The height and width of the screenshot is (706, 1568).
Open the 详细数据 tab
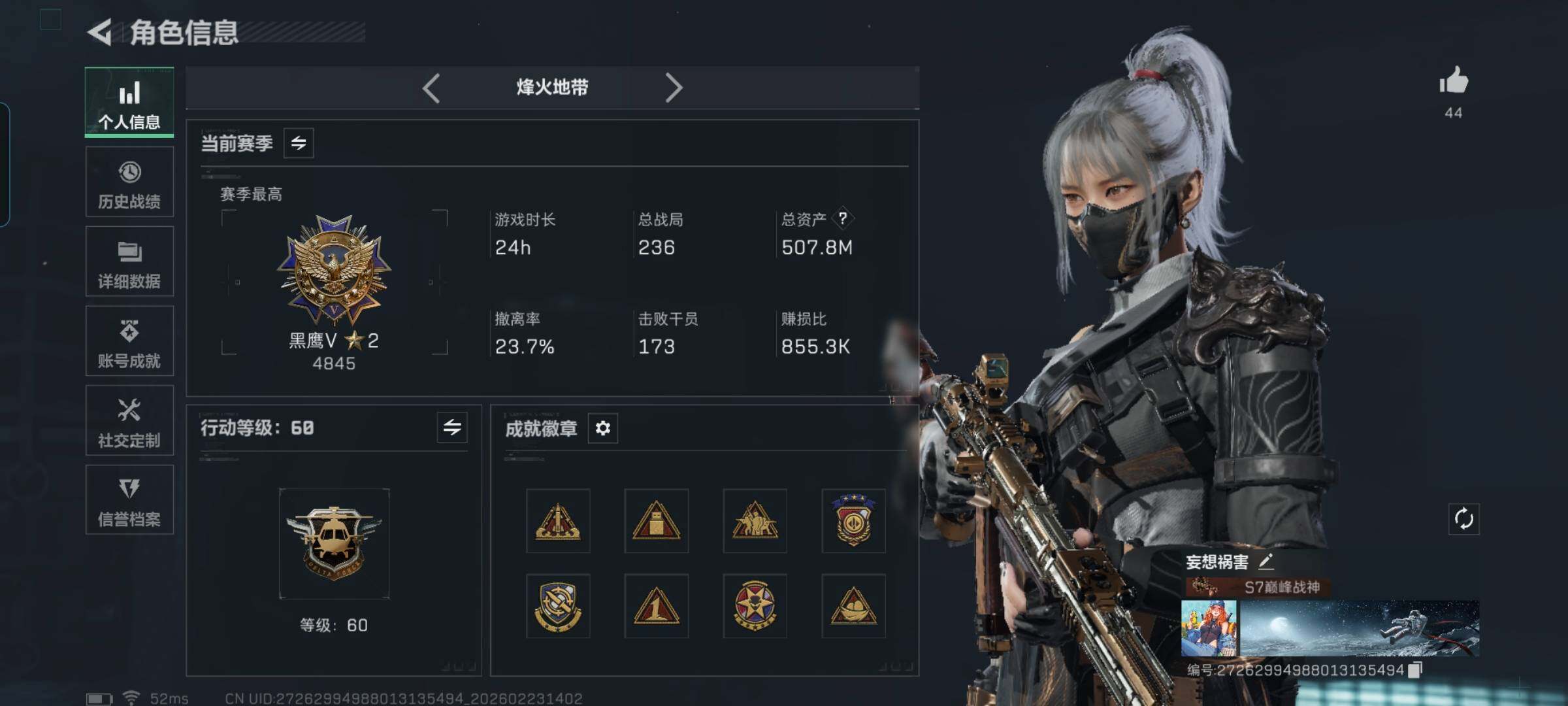click(129, 261)
